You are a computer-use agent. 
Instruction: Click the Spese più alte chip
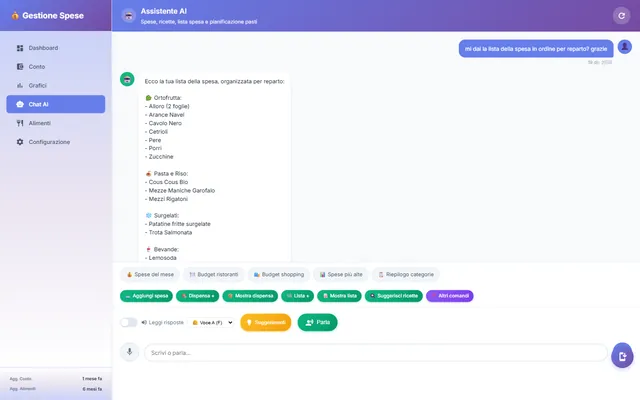[x=341, y=275]
